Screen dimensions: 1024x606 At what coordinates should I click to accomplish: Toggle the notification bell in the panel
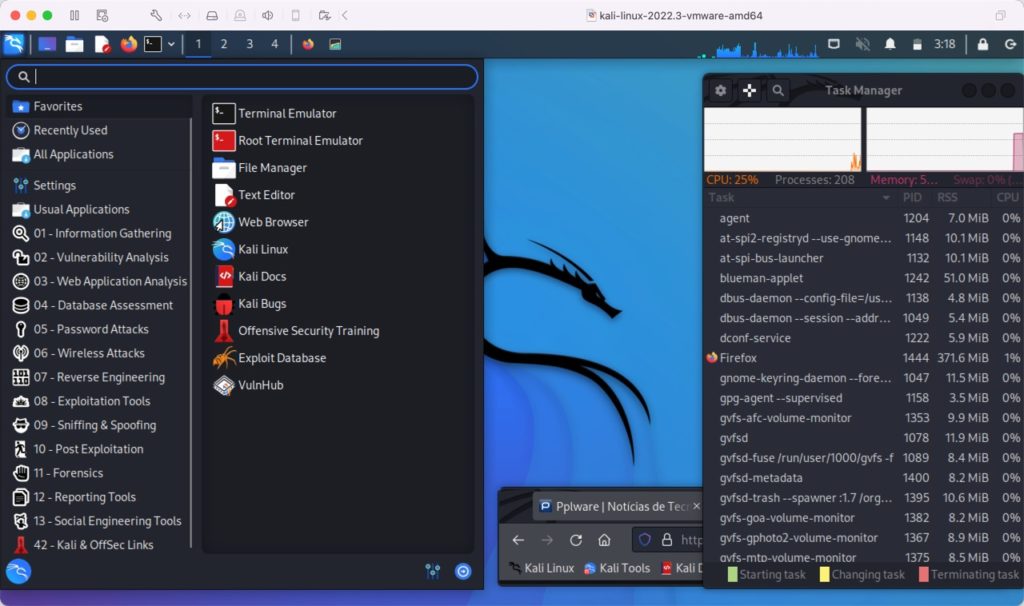point(889,44)
